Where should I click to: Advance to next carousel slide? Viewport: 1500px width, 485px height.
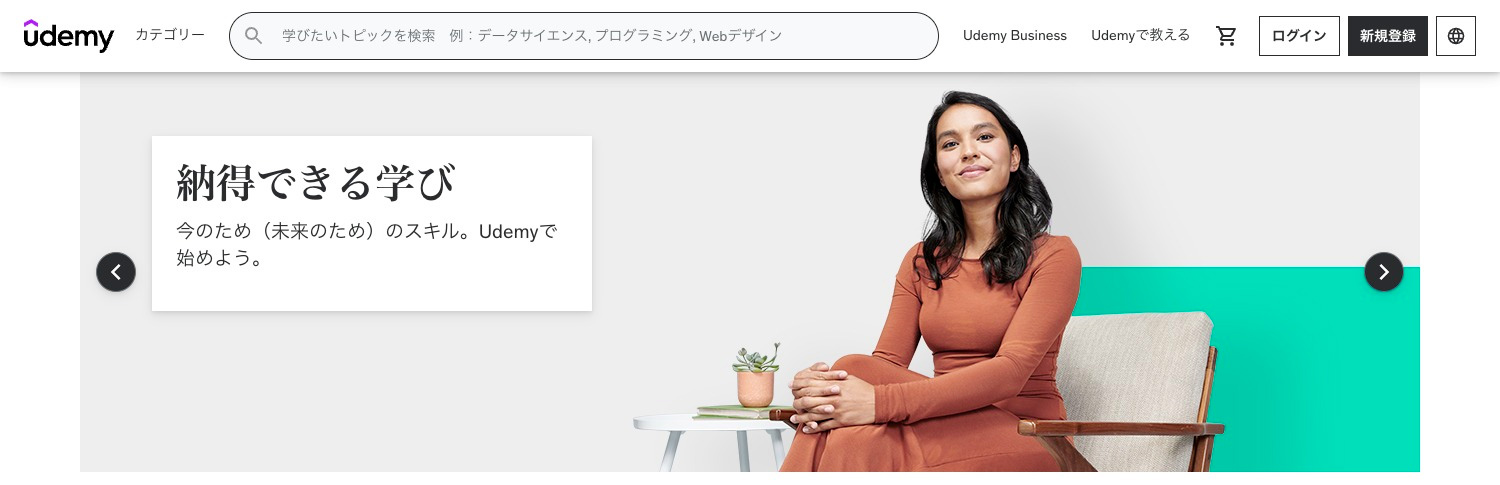tap(1384, 272)
